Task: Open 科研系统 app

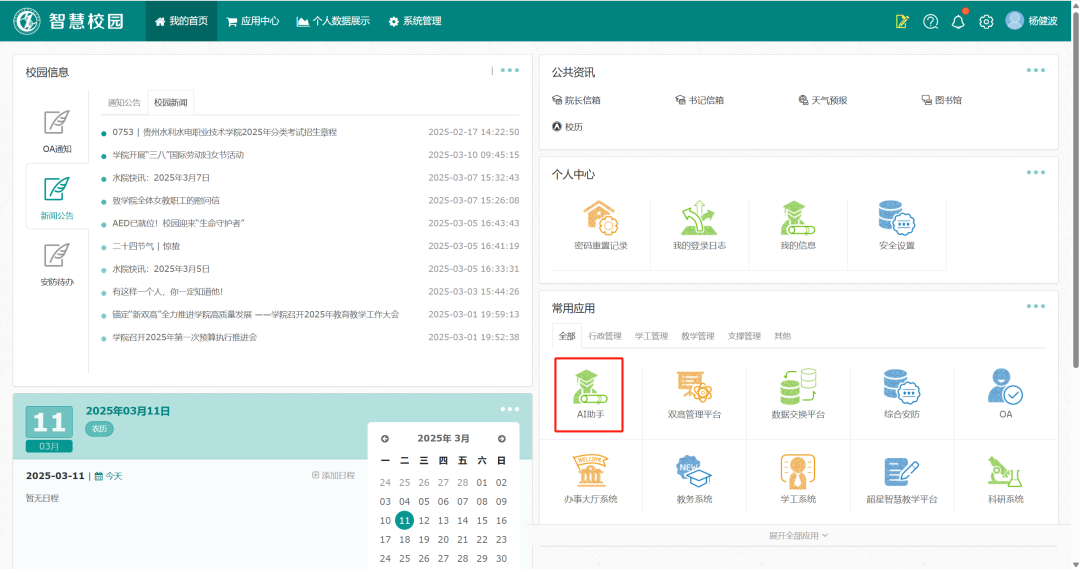Action: click(x=1006, y=479)
